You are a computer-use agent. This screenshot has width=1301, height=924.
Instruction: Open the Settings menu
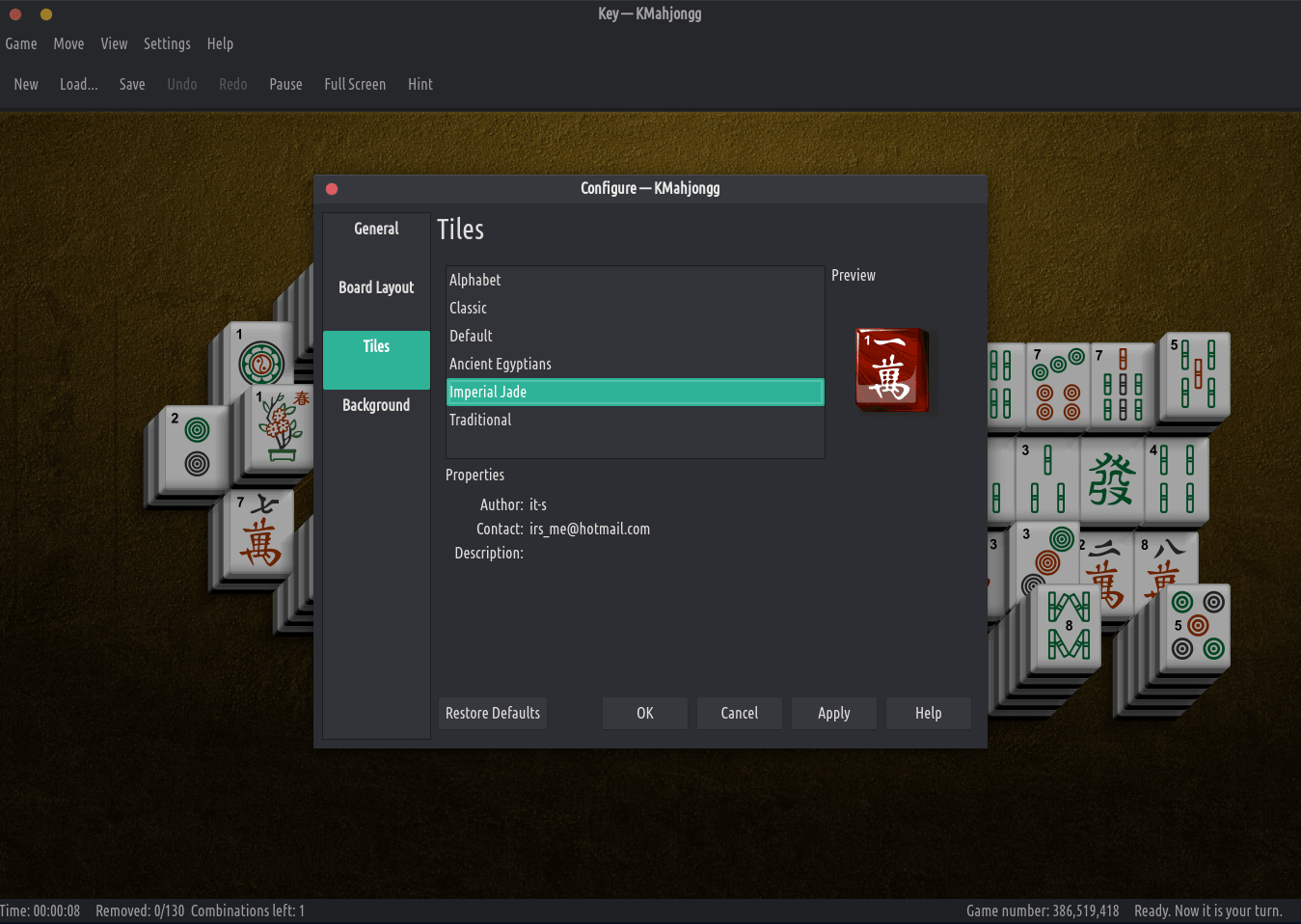pos(167,43)
